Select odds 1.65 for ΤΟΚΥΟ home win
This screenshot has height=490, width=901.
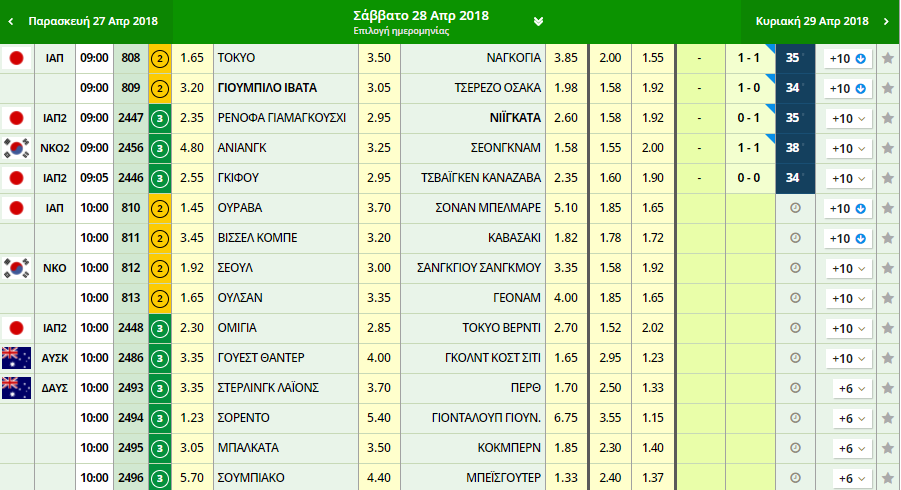(x=192, y=59)
